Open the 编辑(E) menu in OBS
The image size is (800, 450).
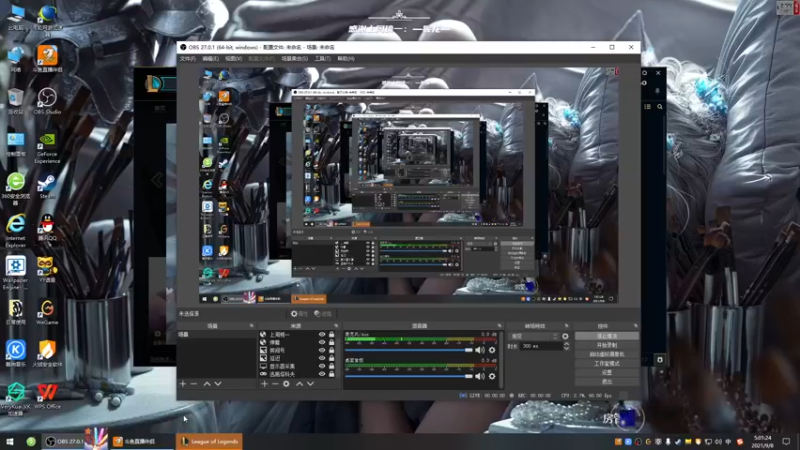pyautogui.click(x=210, y=59)
